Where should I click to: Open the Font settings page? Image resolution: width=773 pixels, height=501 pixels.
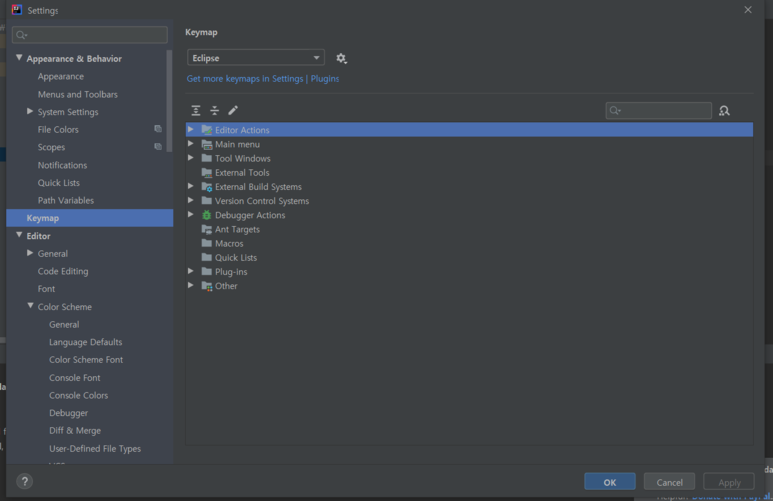pyautogui.click(x=46, y=289)
